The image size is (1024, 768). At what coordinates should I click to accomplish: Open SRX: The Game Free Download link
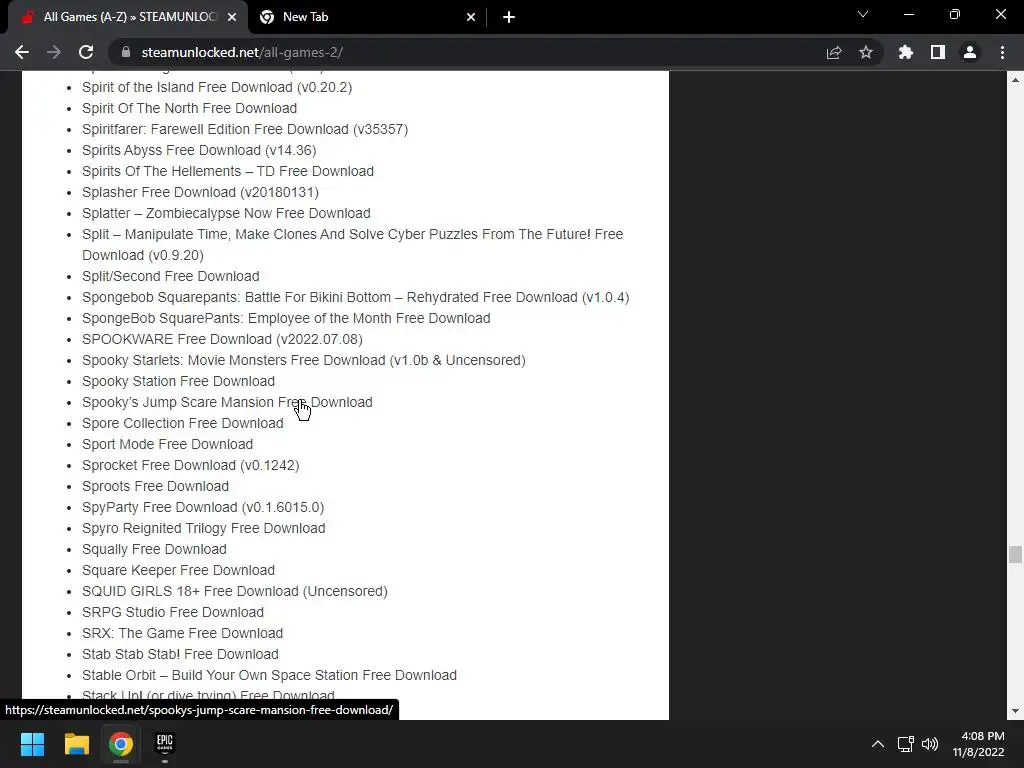pyautogui.click(x=182, y=633)
